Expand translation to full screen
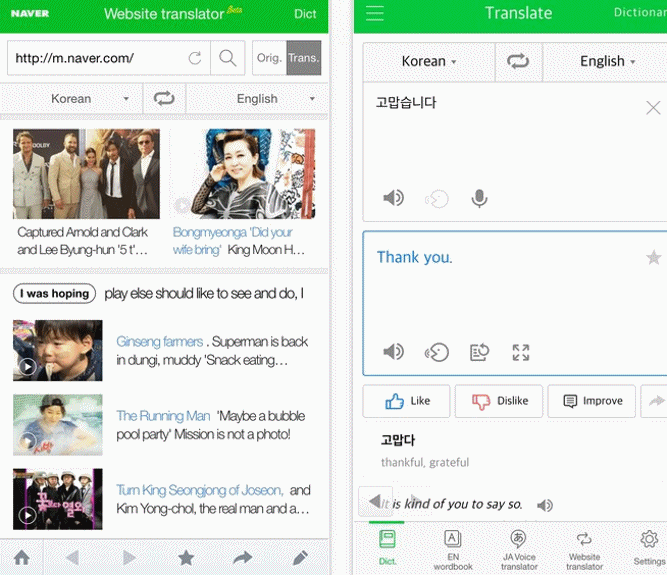Image resolution: width=667 pixels, height=575 pixels. click(x=521, y=352)
